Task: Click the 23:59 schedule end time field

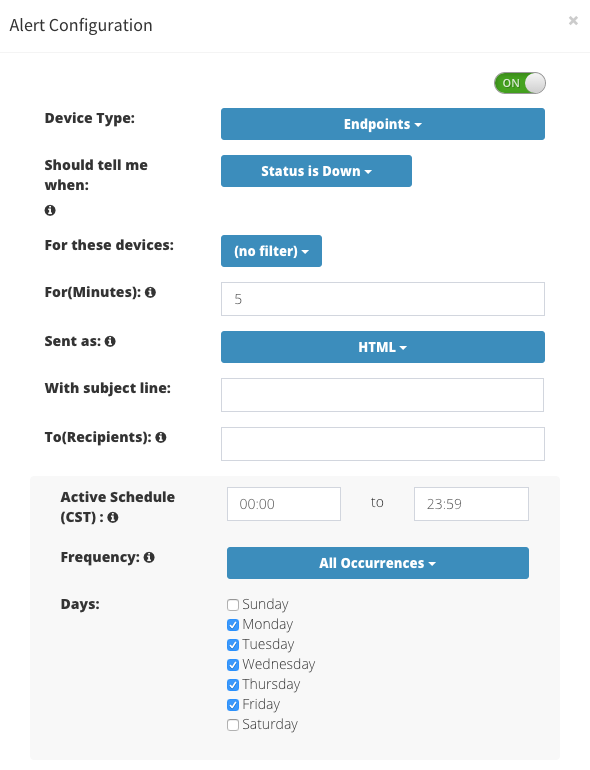Action: [x=471, y=504]
